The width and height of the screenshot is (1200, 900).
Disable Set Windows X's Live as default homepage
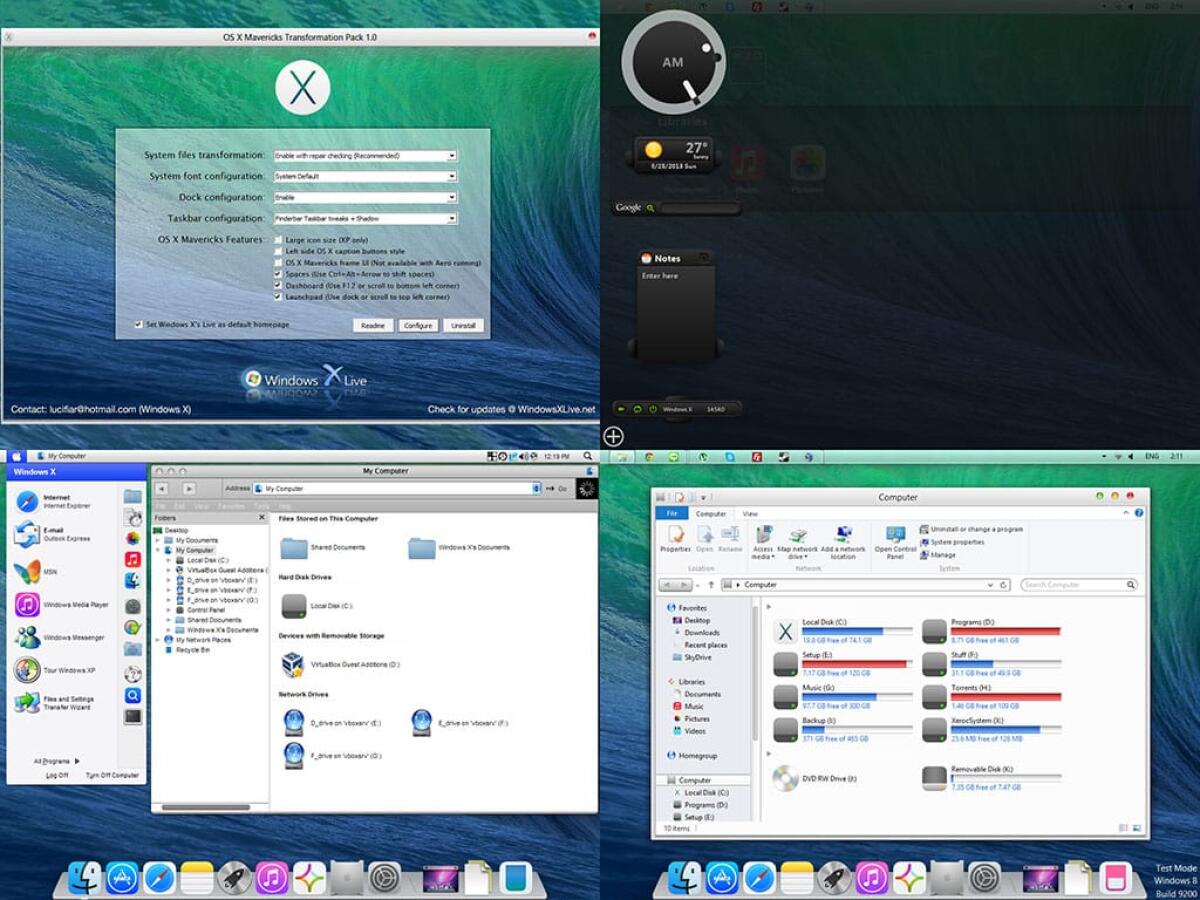click(137, 325)
